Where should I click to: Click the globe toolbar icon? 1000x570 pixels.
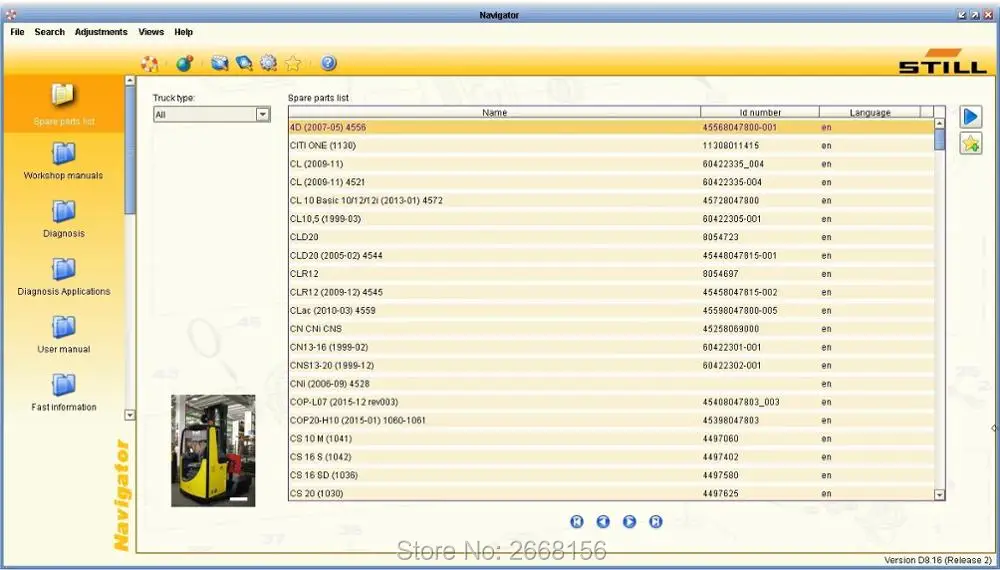click(184, 63)
